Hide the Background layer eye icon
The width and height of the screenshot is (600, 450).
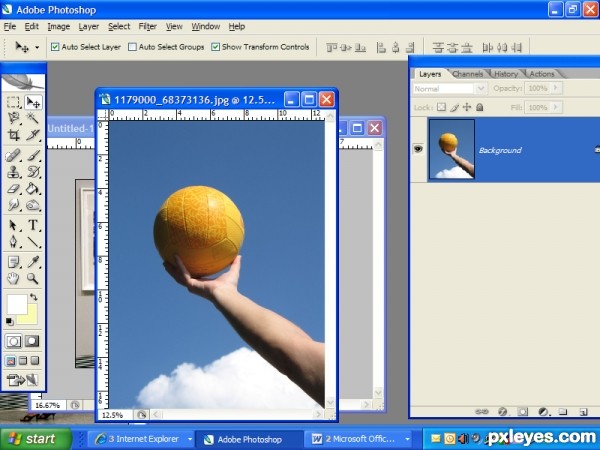pyautogui.click(x=418, y=148)
